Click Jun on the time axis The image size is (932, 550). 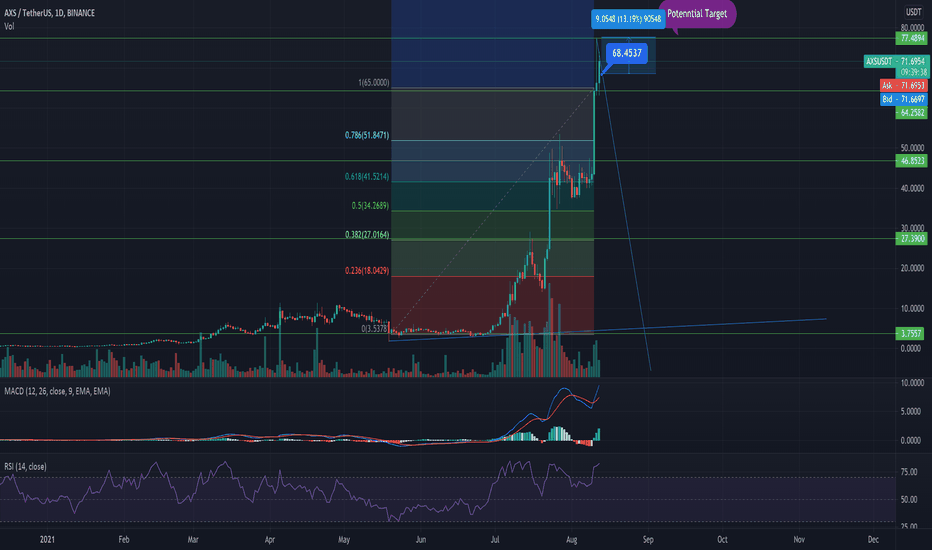click(x=421, y=540)
